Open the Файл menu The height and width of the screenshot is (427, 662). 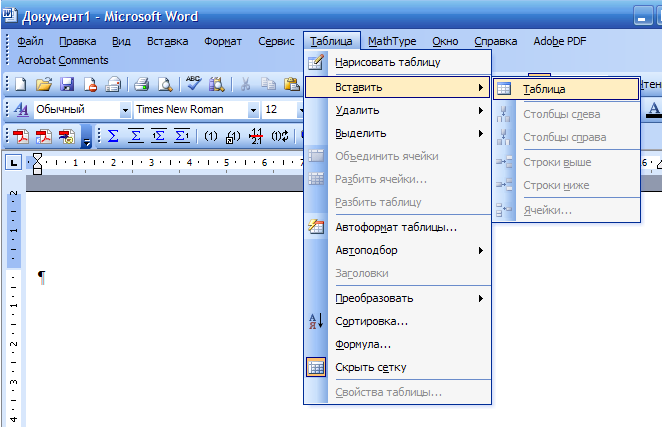point(30,41)
